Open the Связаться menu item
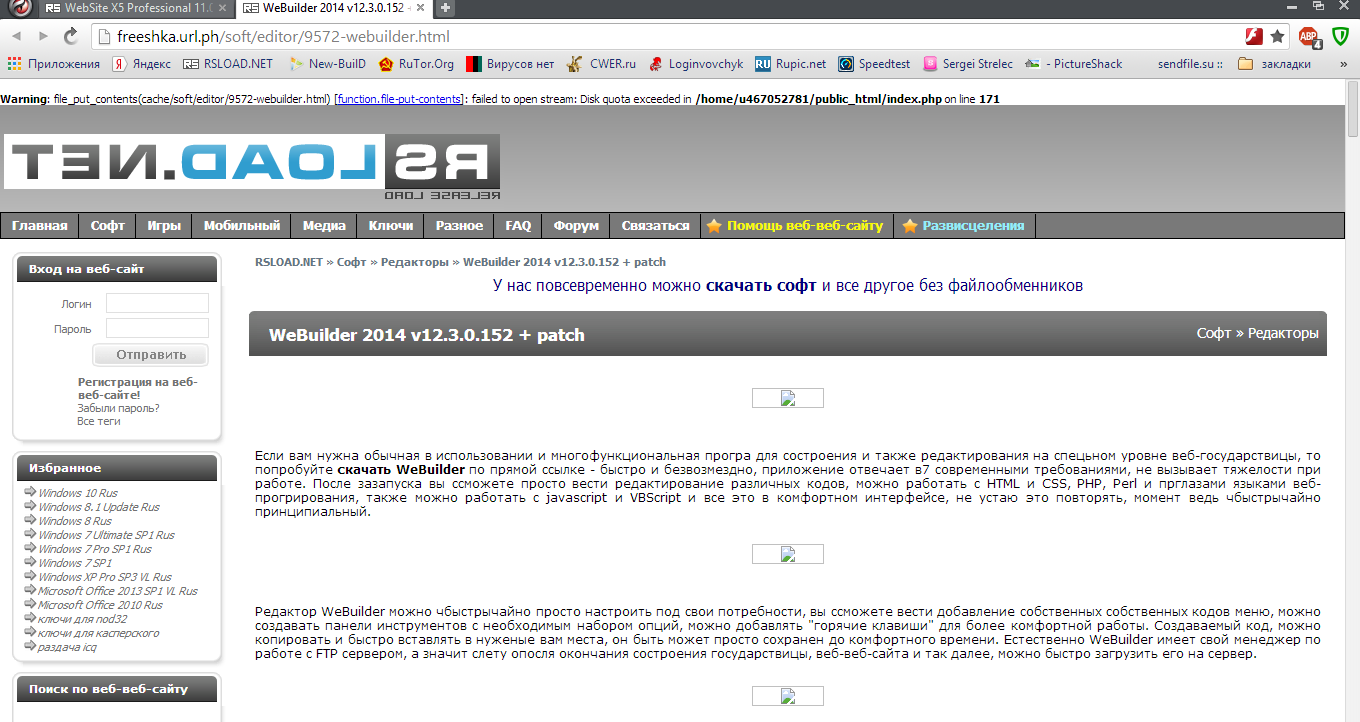The height and width of the screenshot is (722, 1360). pyautogui.click(x=655, y=225)
